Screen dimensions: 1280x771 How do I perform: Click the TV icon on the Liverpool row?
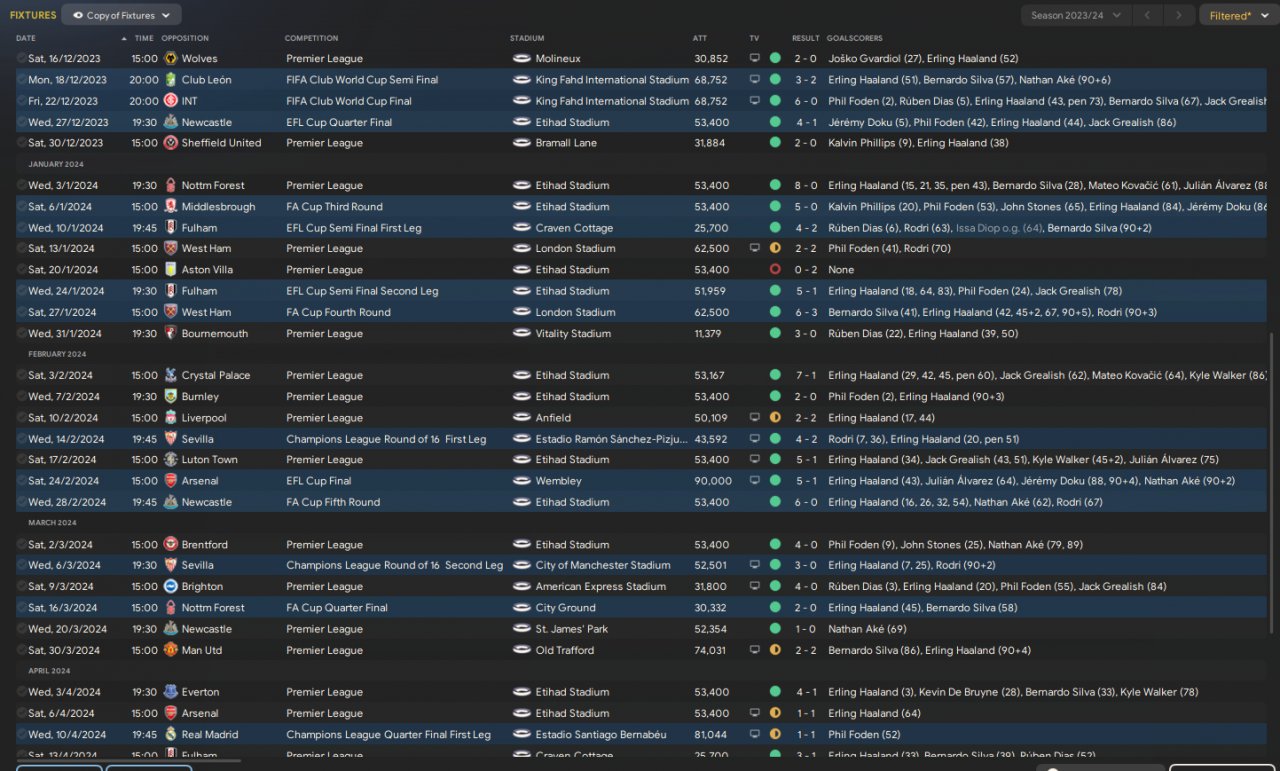tap(755, 418)
